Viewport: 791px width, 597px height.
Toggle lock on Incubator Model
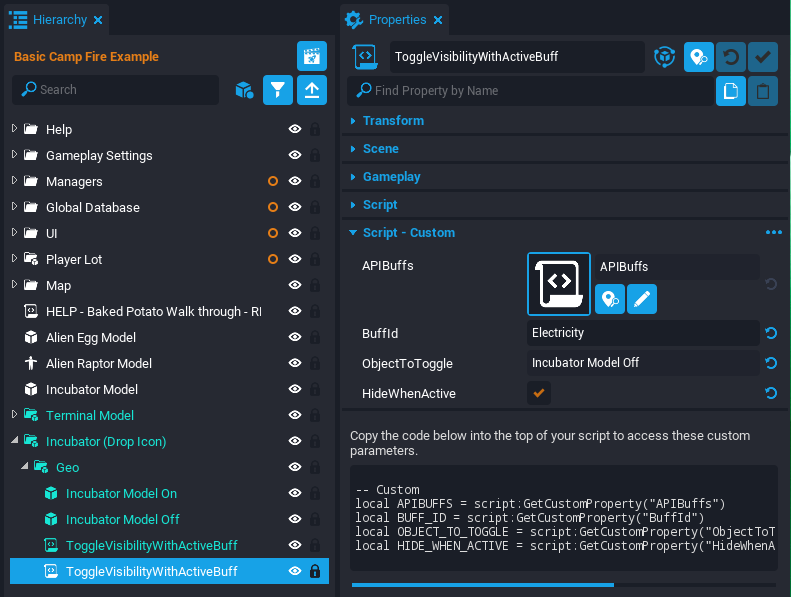tap(315, 389)
